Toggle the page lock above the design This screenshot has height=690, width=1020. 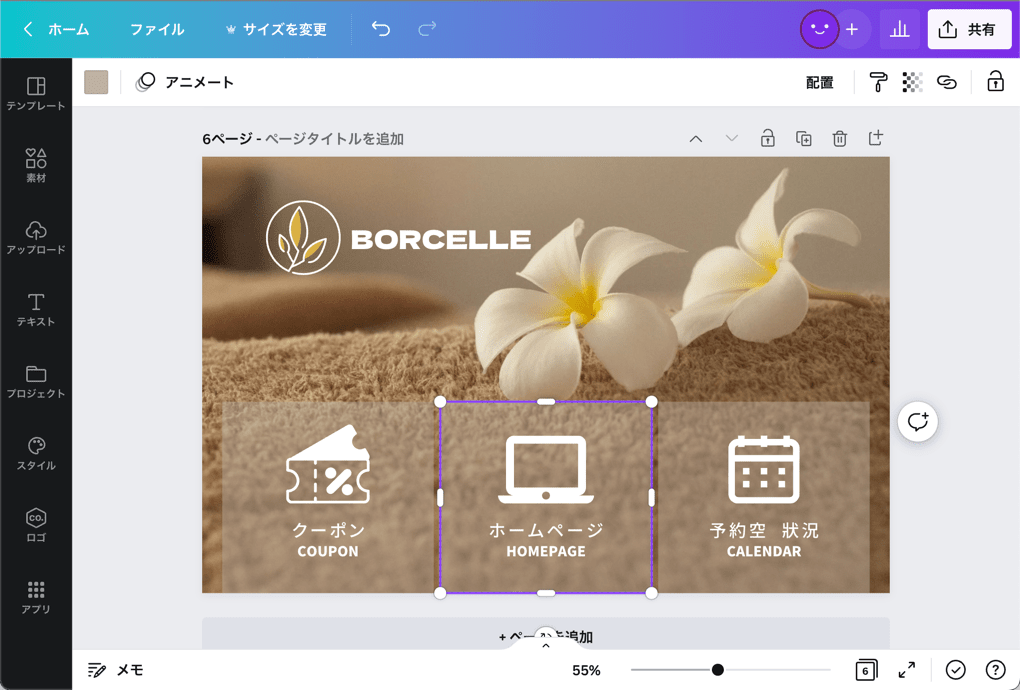pyautogui.click(x=768, y=138)
